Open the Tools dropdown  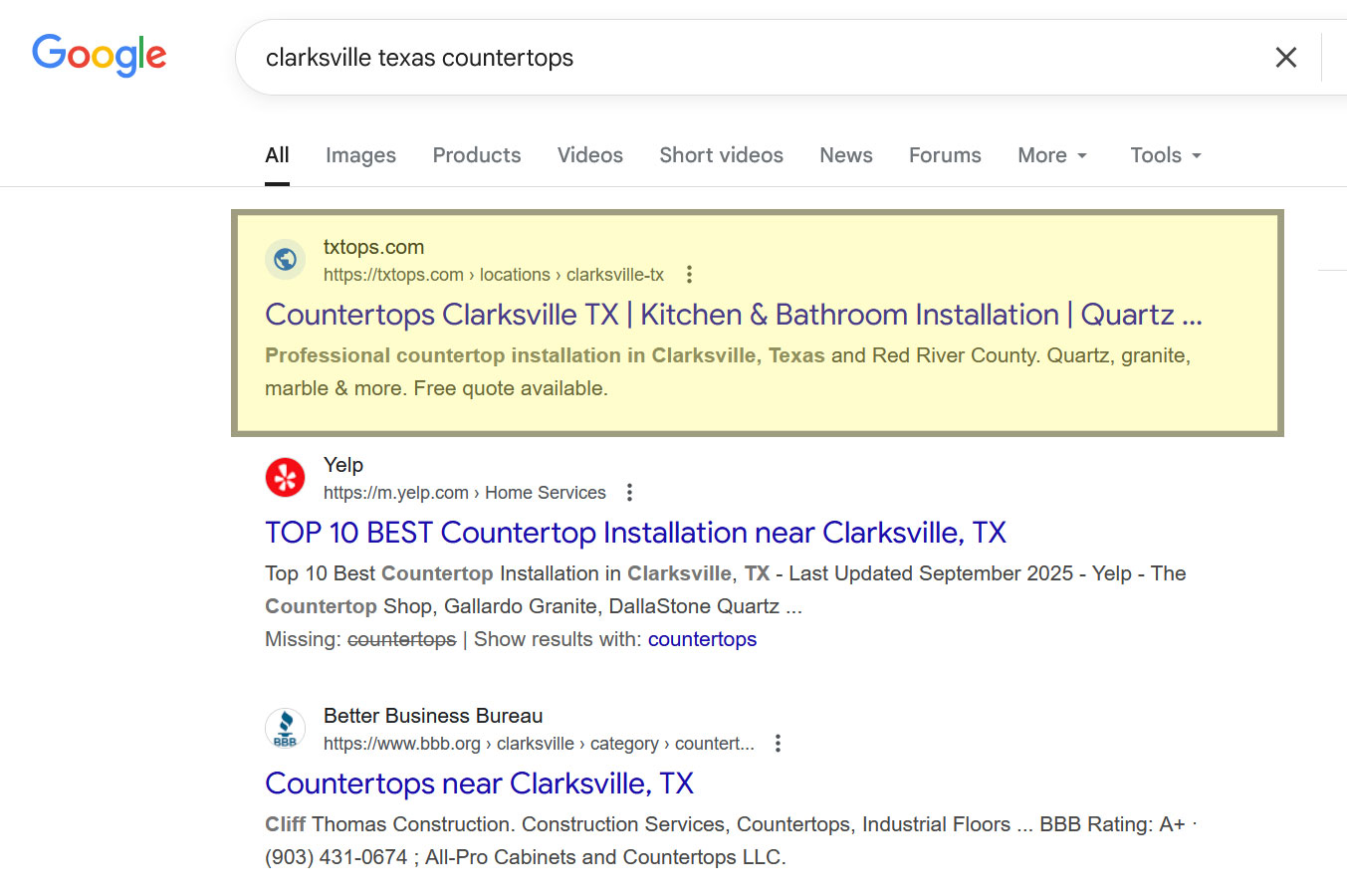click(1164, 155)
